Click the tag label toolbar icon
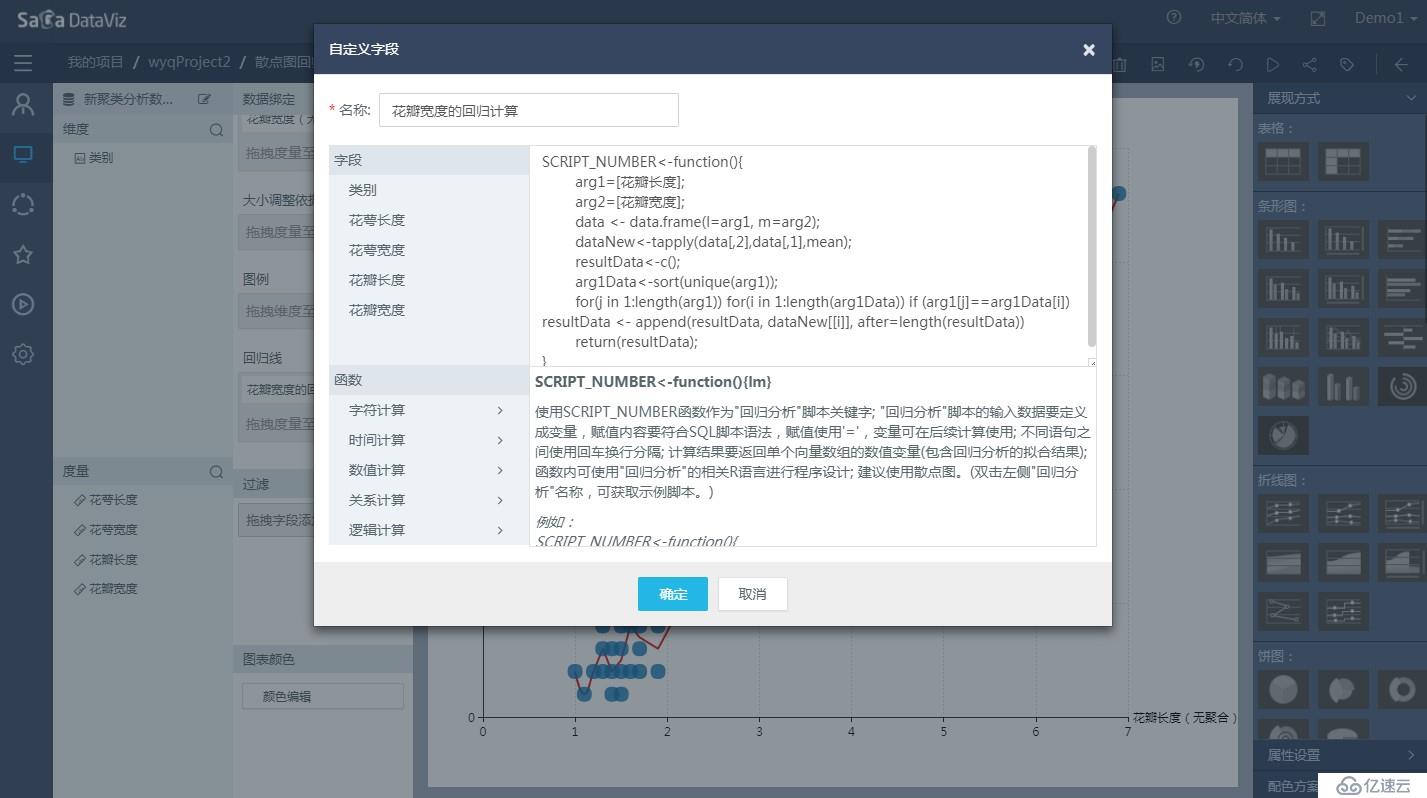This screenshot has height=798, width=1427. [x=1347, y=64]
